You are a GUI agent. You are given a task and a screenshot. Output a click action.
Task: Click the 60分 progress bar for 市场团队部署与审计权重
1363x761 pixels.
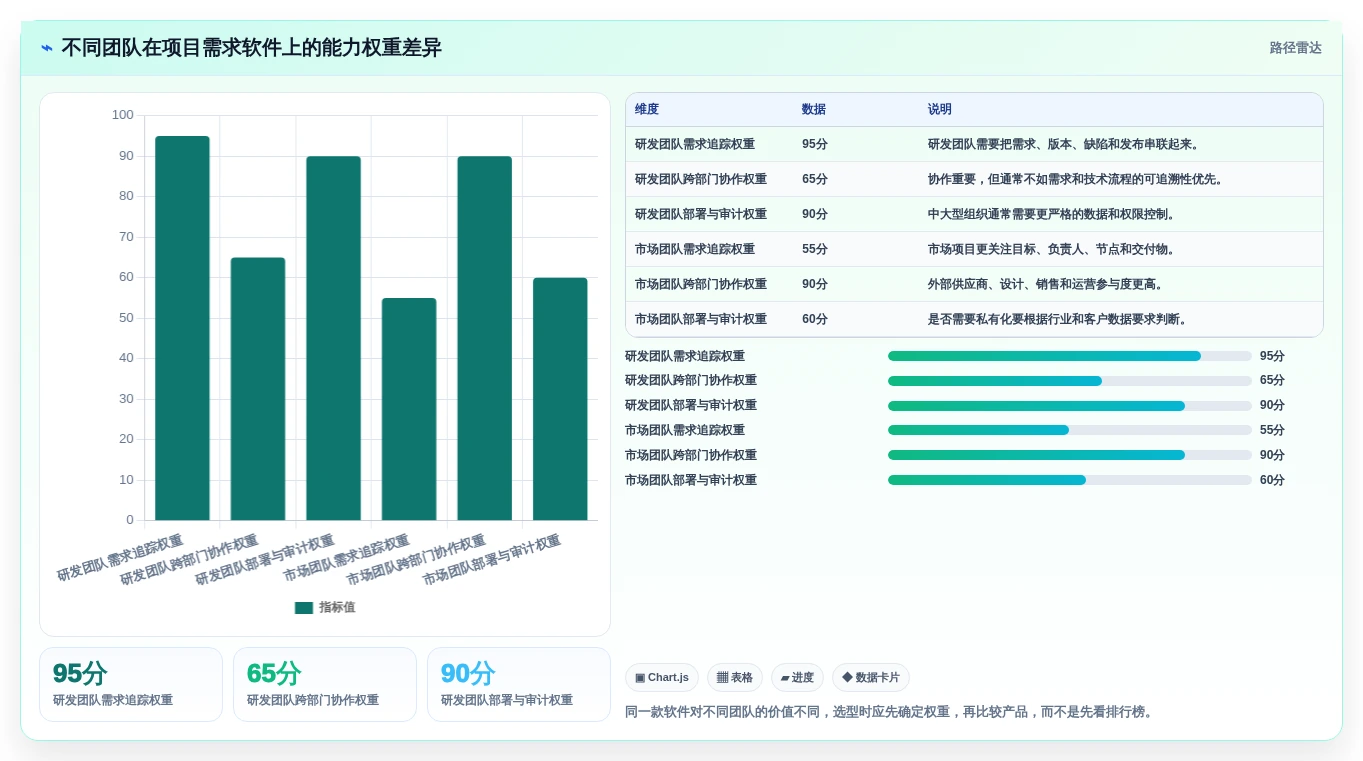pyautogui.click(x=1070, y=480)
